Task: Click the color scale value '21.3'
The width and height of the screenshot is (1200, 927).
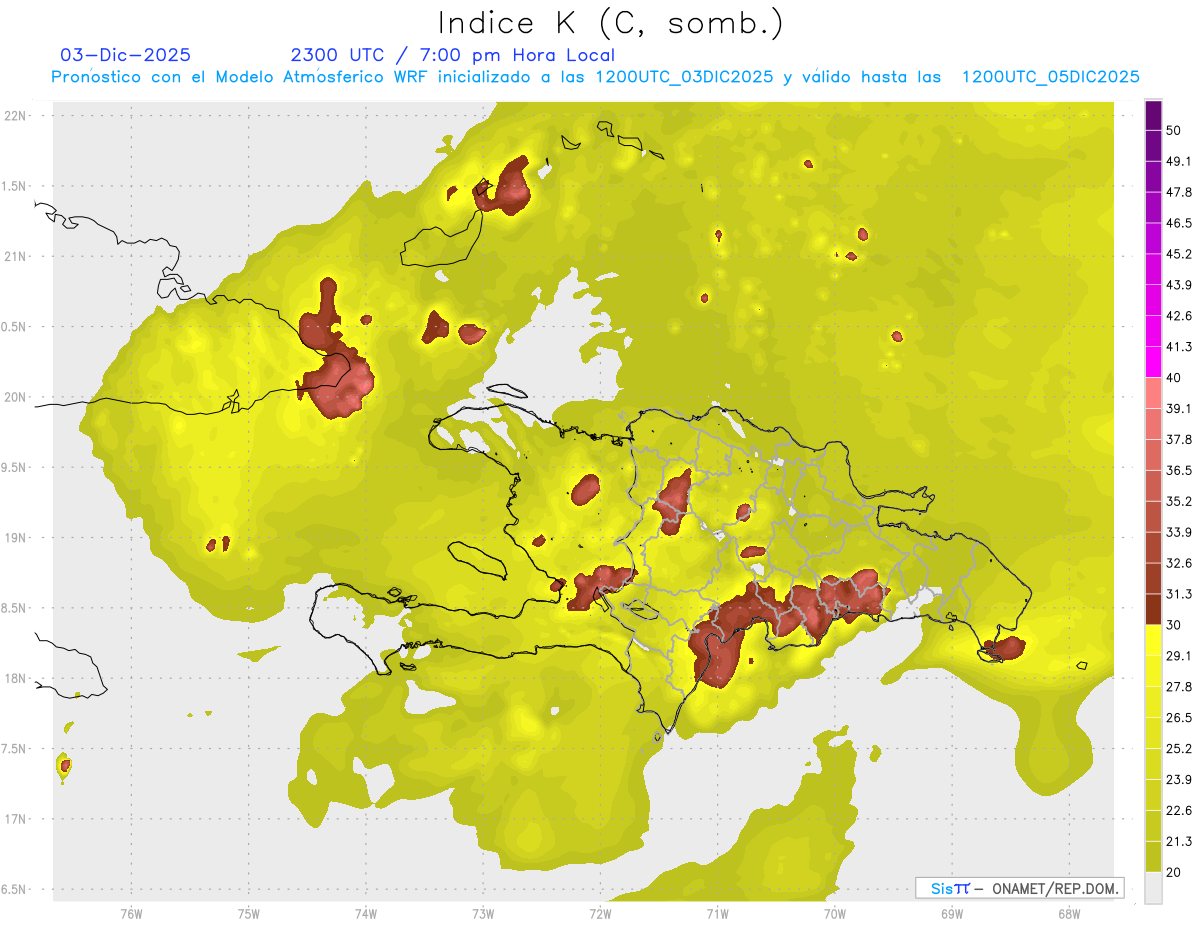Action: (x=1179, y=842)
